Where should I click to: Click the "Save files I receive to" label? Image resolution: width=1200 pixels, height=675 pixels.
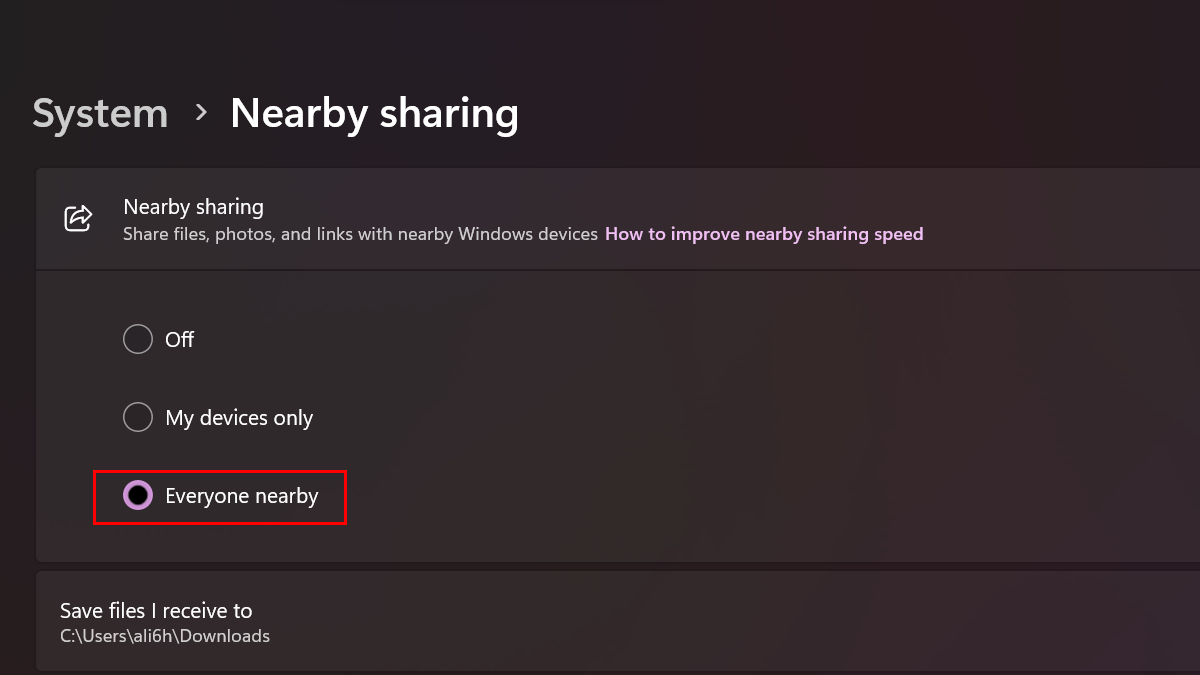point(156,610)
